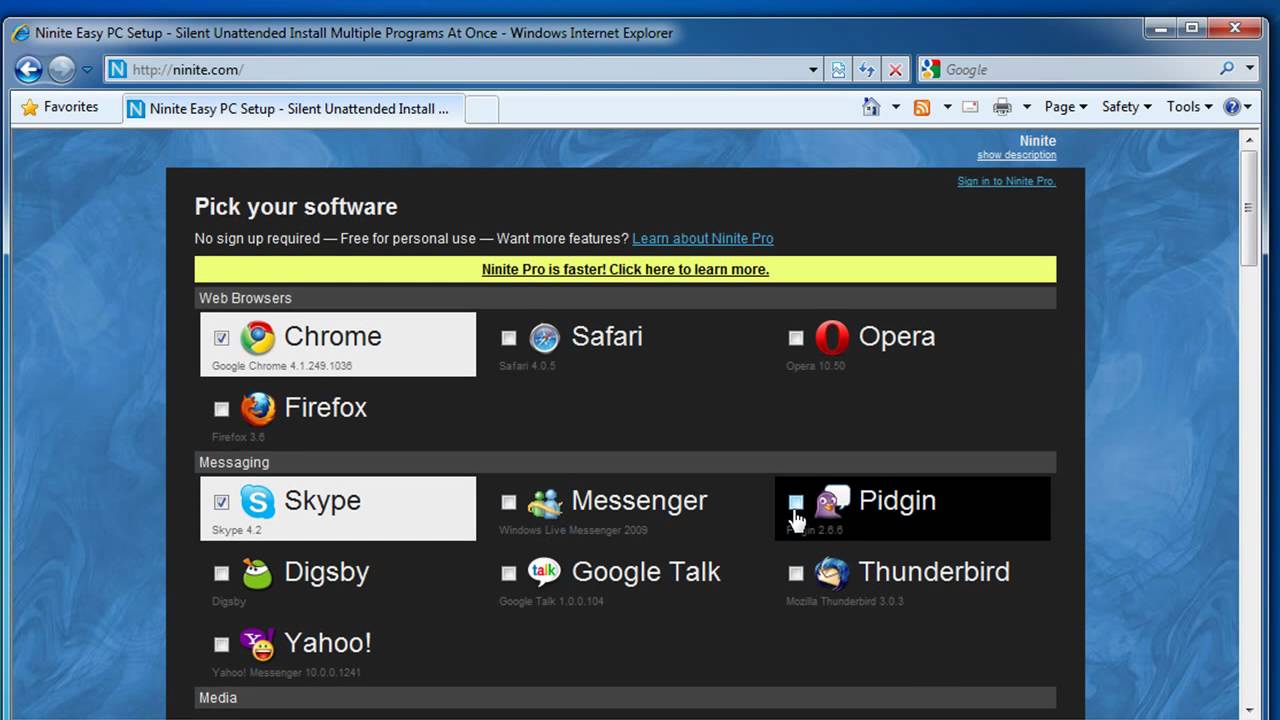Click the Print icon in command bar

pos(1002,107)
